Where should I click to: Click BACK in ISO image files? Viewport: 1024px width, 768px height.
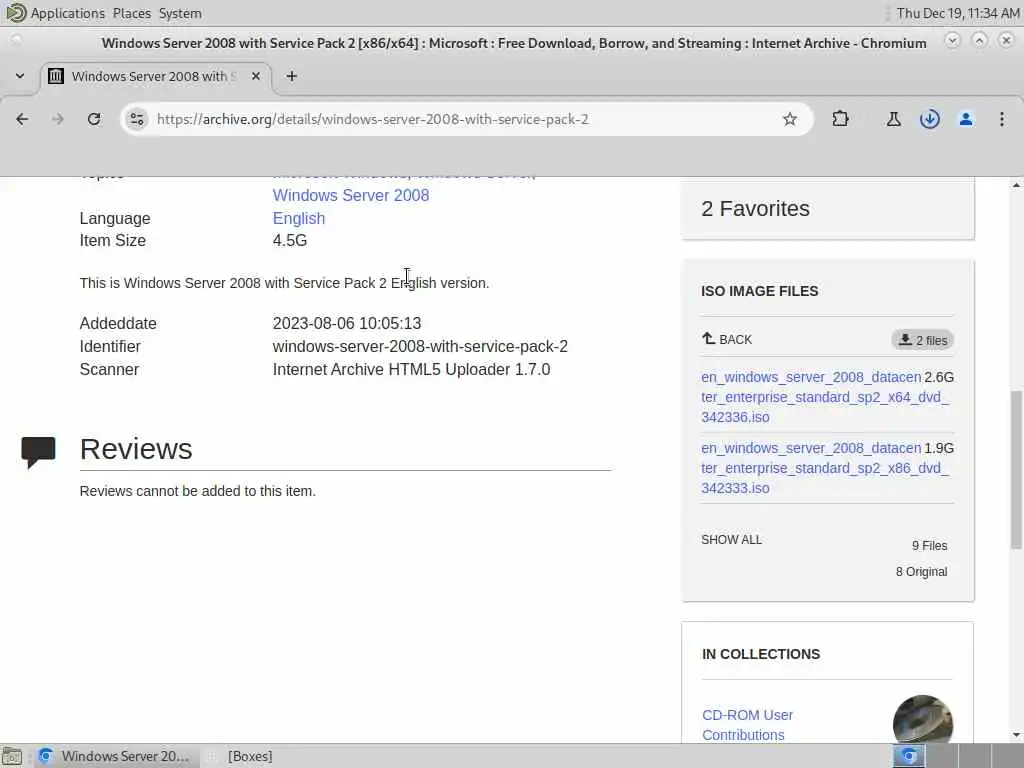(727, 339)
